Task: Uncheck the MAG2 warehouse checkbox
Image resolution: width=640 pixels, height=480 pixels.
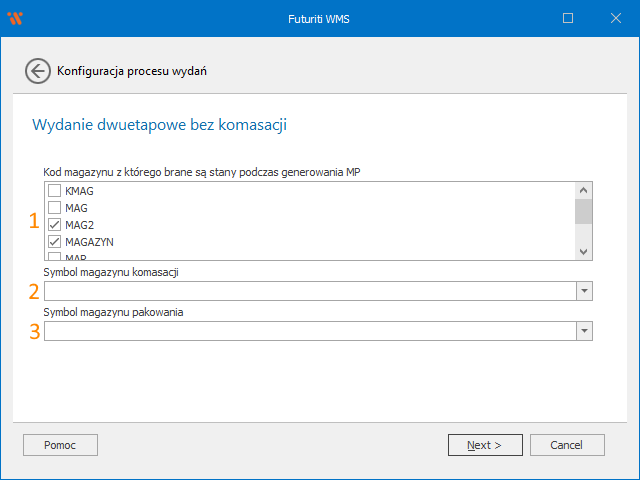Action: (x=54, y=225)
